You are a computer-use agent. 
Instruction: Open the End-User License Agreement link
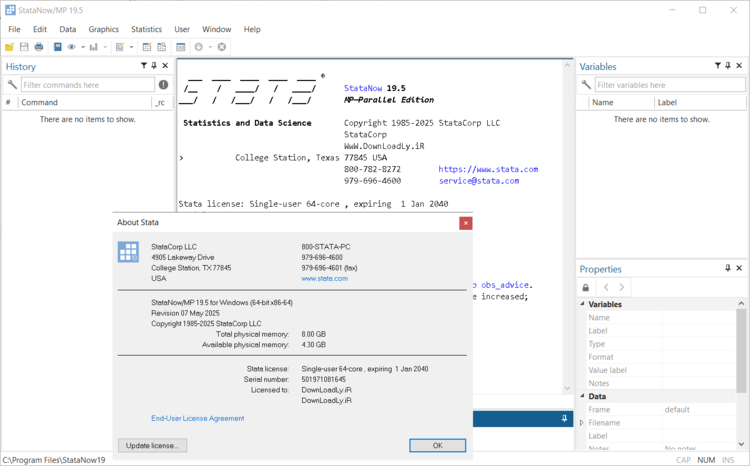(197, 418)
